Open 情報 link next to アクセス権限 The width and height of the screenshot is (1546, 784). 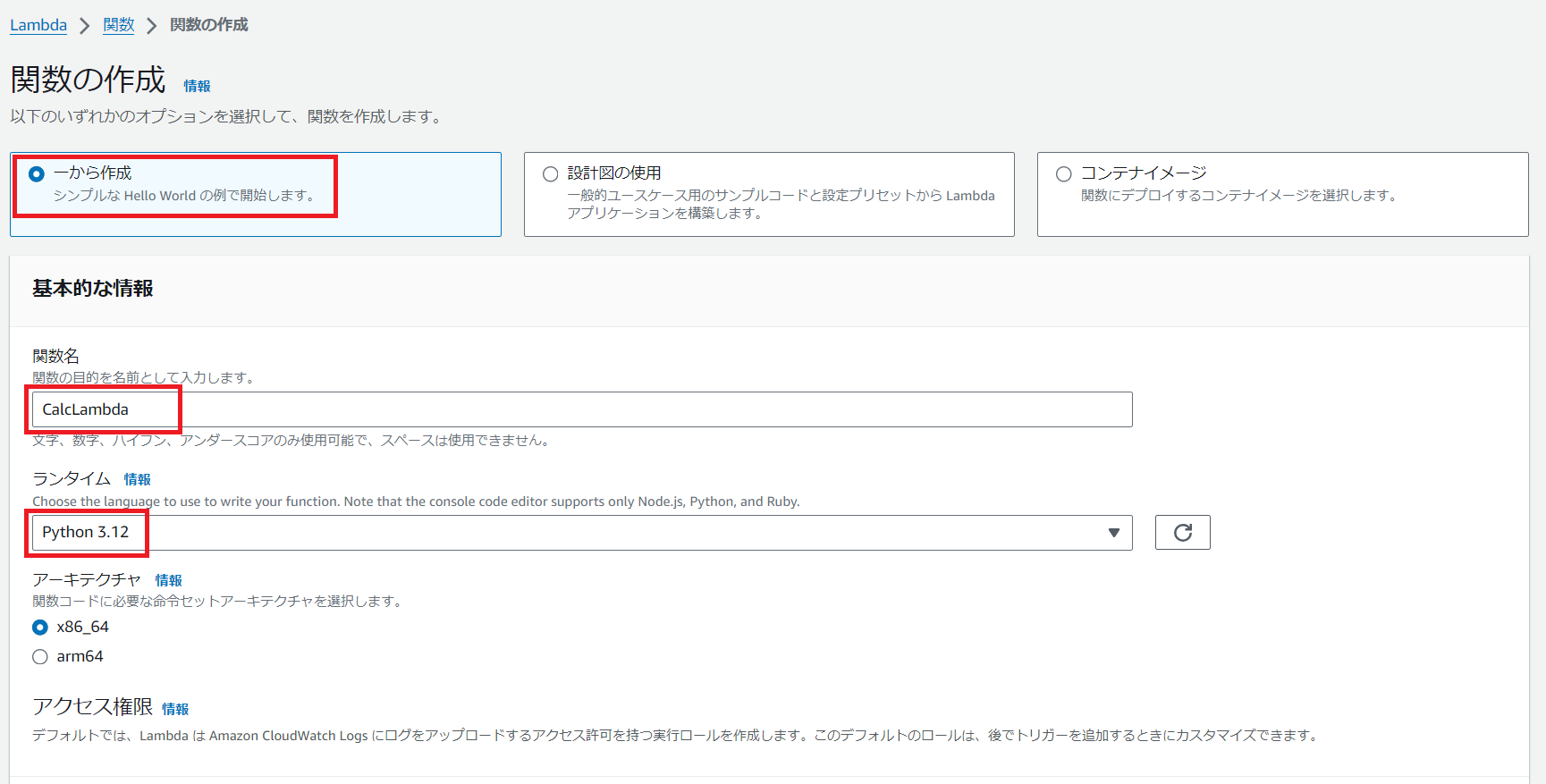tap(175, 710)
